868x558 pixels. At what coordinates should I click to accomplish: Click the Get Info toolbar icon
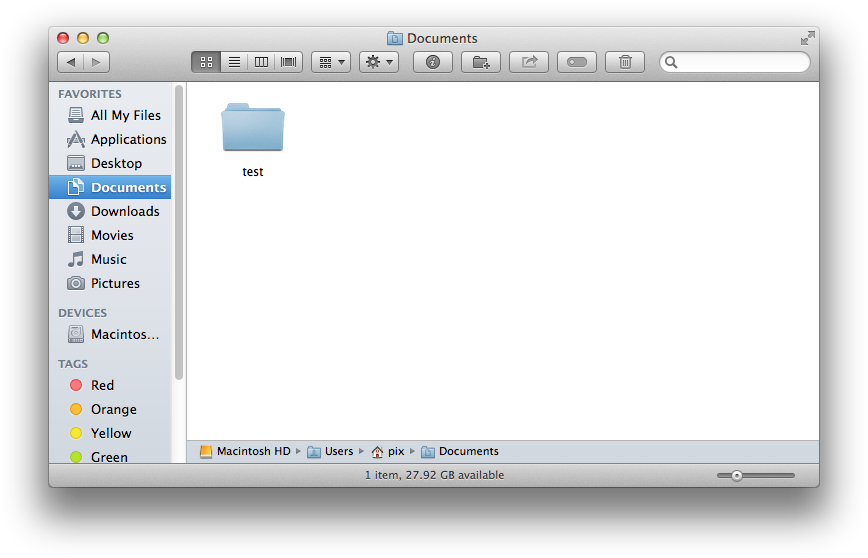[x=433, y=62]
